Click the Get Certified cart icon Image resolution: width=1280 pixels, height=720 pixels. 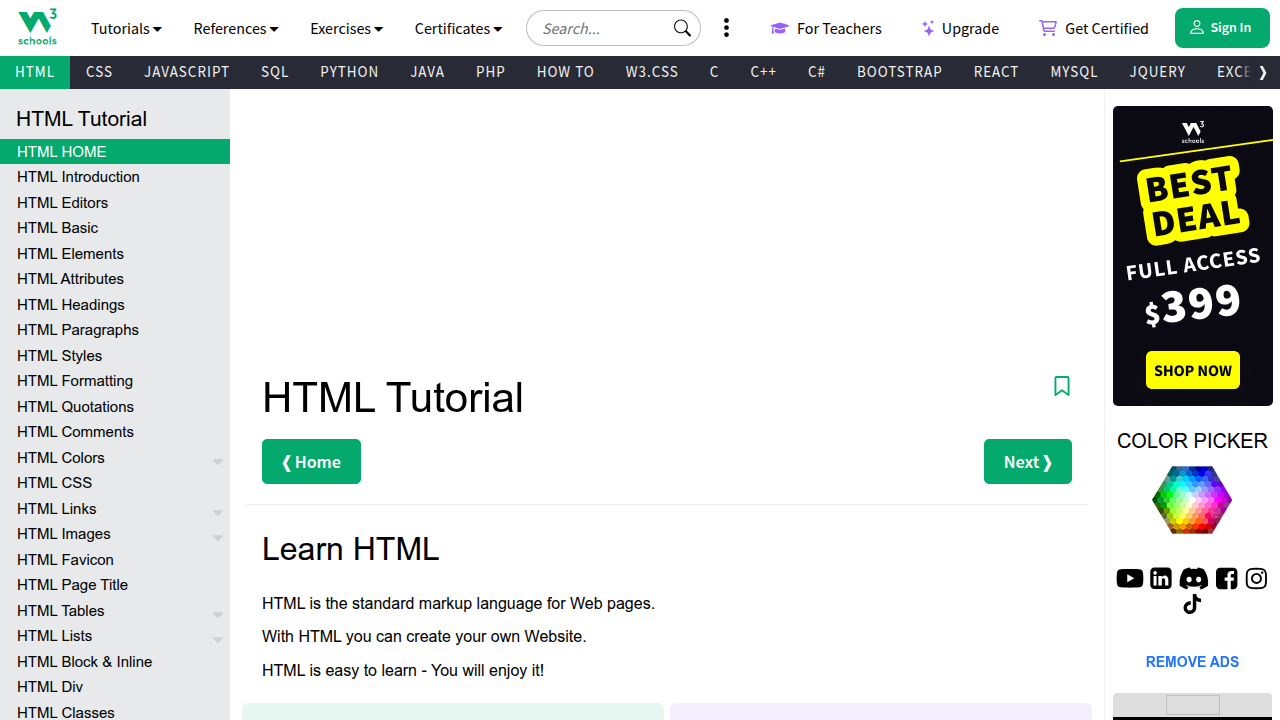point(1046,27)
